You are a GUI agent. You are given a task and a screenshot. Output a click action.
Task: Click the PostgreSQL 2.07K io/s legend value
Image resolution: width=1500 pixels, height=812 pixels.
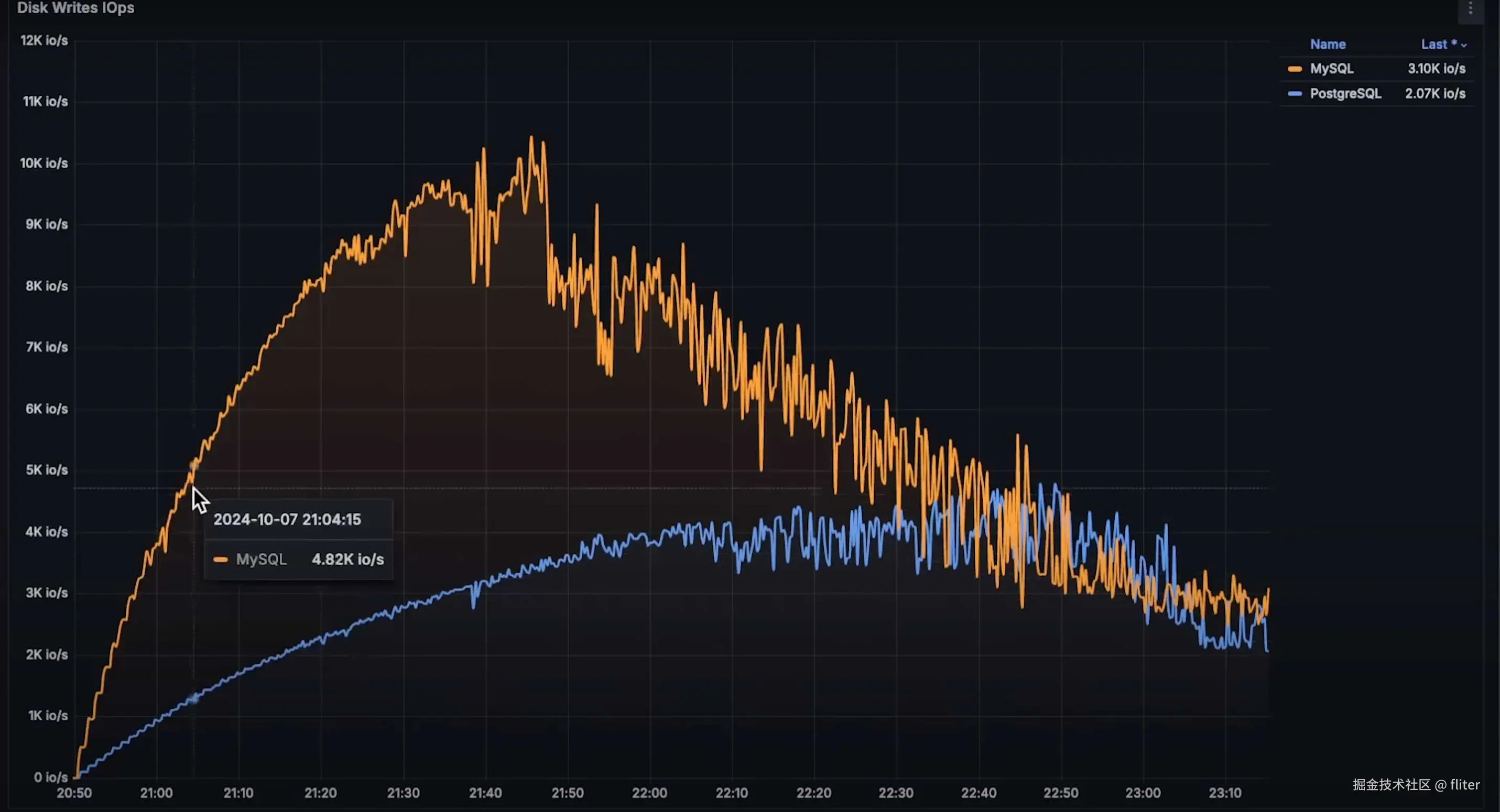click(x=1435, y=94)
